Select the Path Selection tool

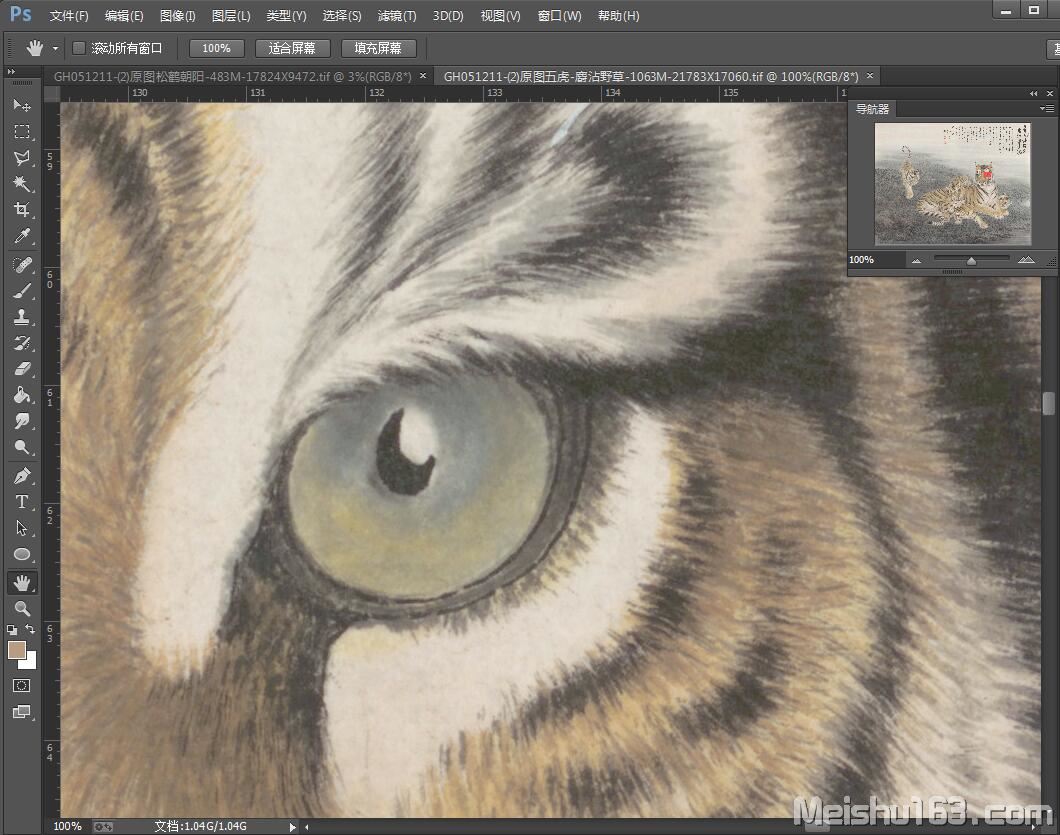[x=22, y=528]
